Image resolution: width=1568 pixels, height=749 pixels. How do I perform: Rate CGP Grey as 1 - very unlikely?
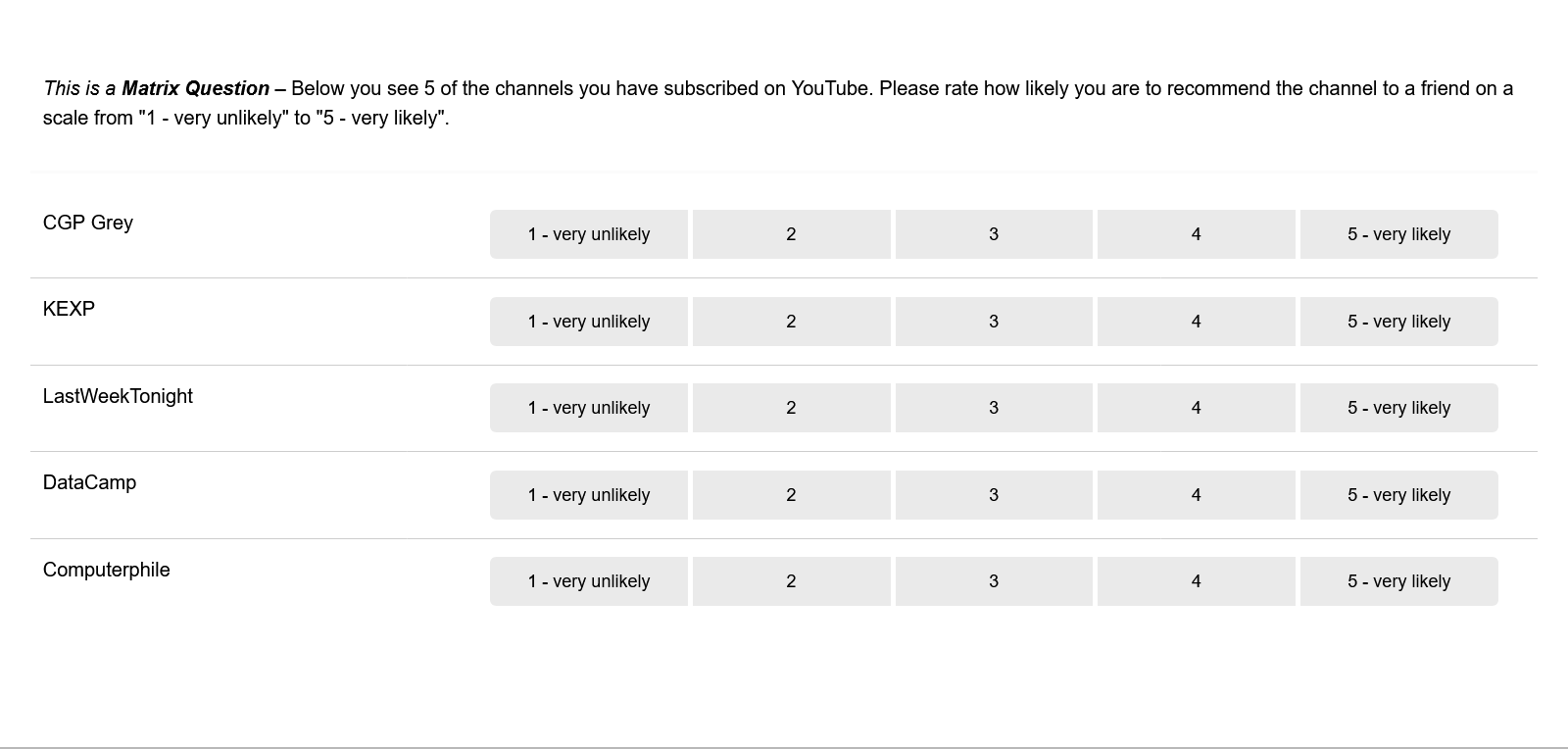point(588,234)
